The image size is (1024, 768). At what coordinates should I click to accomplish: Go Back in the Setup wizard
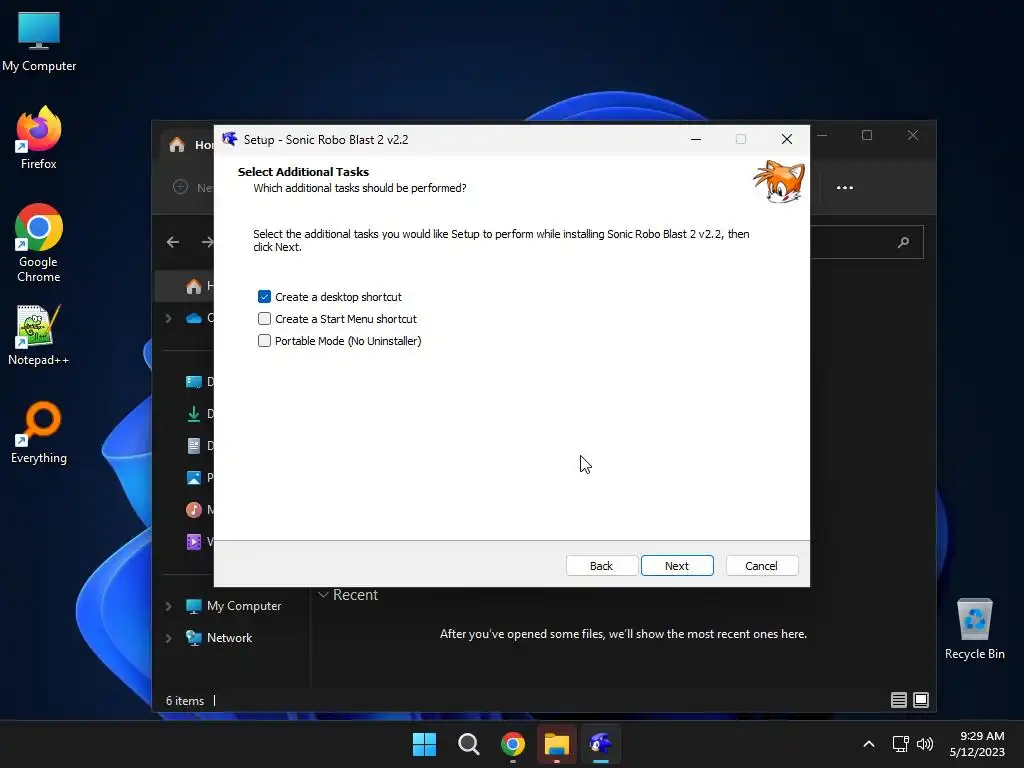coord(601,566)
